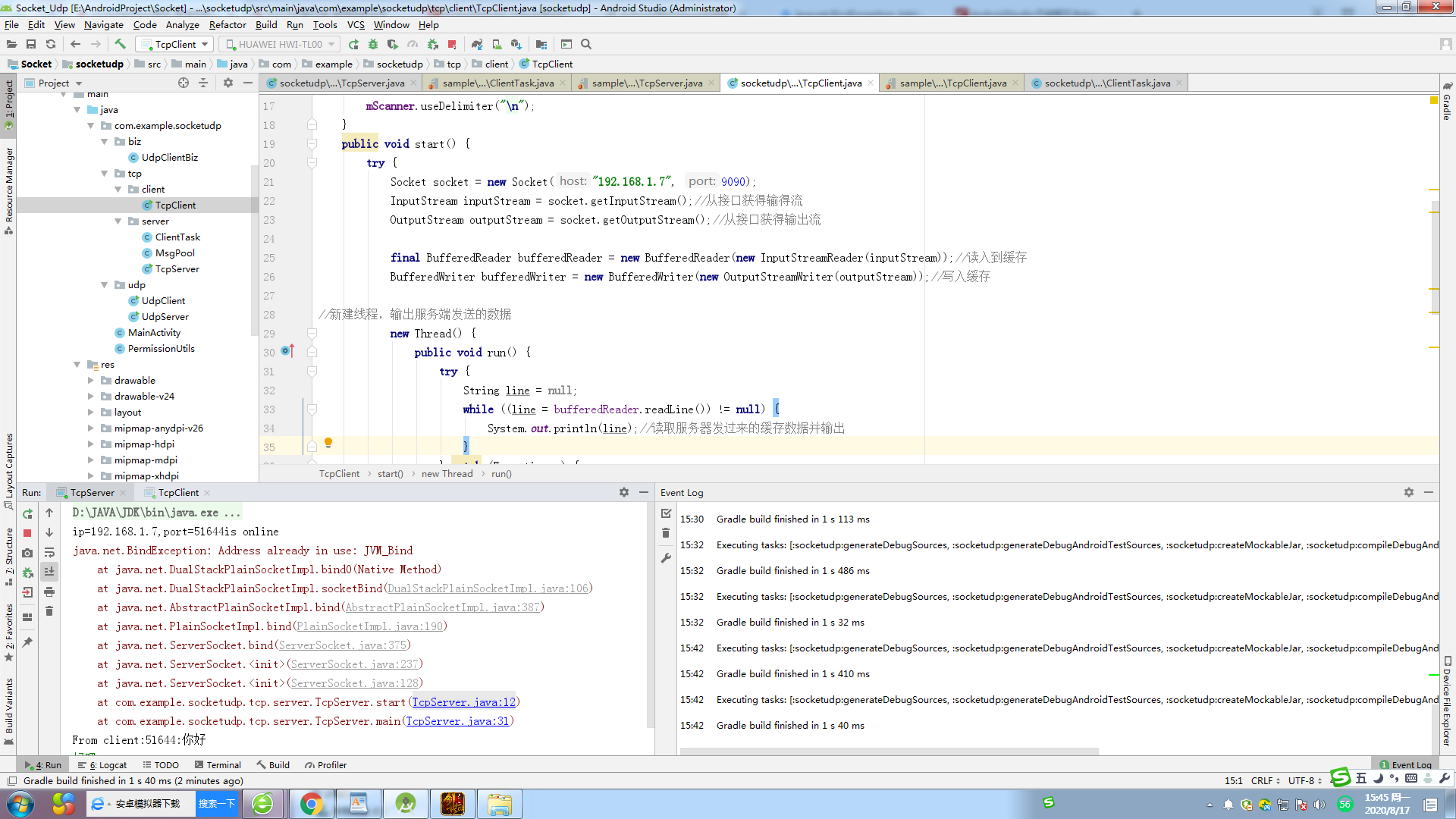Click Project panel settings gear icon
The width and height of the screenshot is (1456, 819).
click(x=228, y=83)
